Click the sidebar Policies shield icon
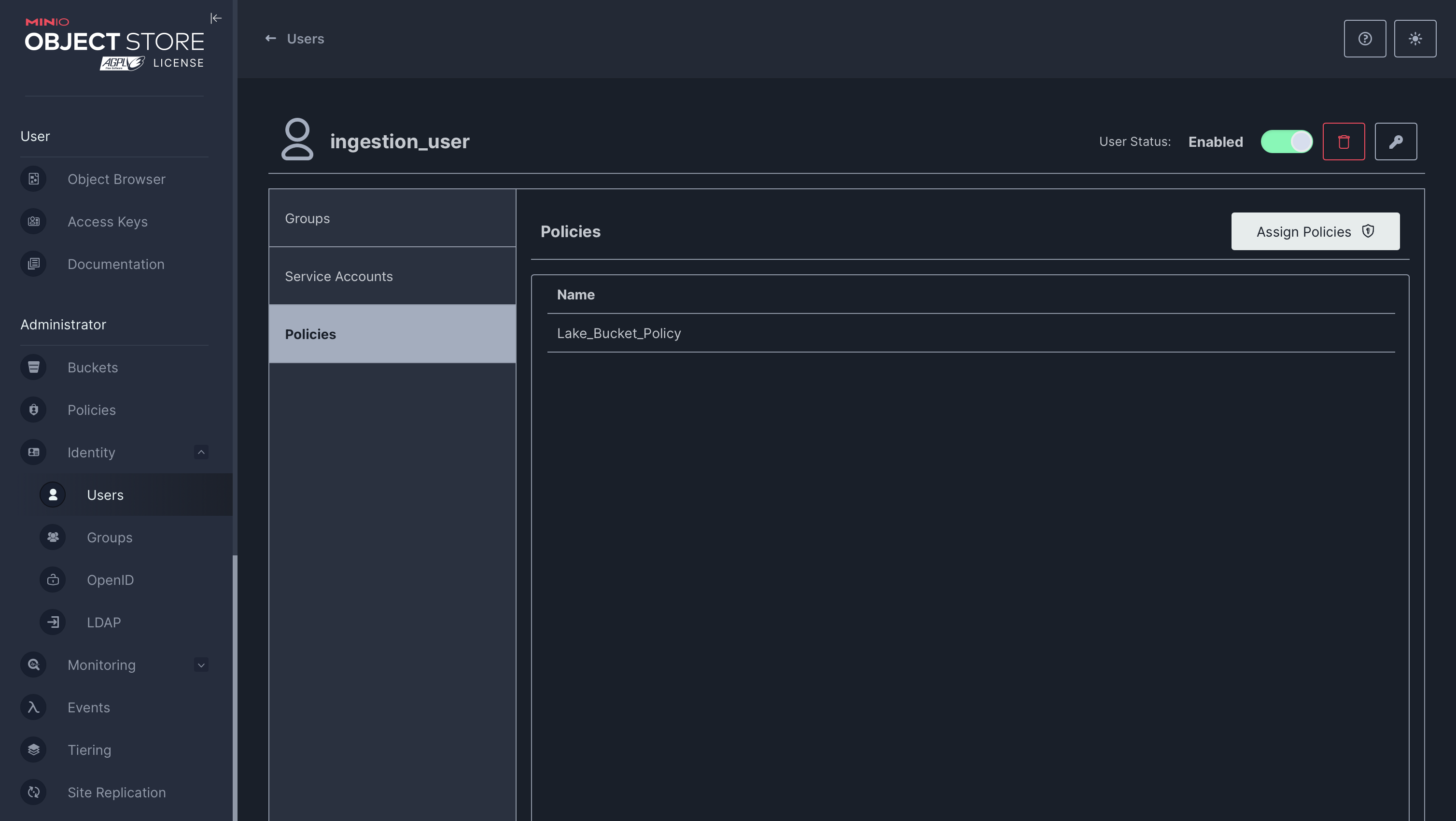The width and height of the screenshot is (1456, 821). click(33, 410)
